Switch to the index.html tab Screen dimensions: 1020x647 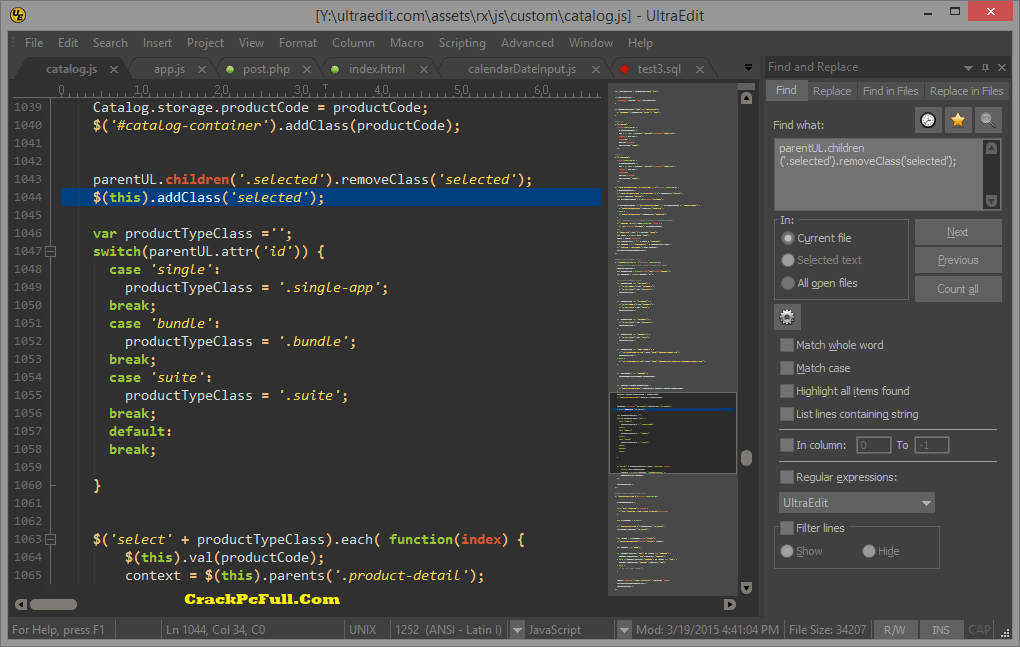(376, 69)
